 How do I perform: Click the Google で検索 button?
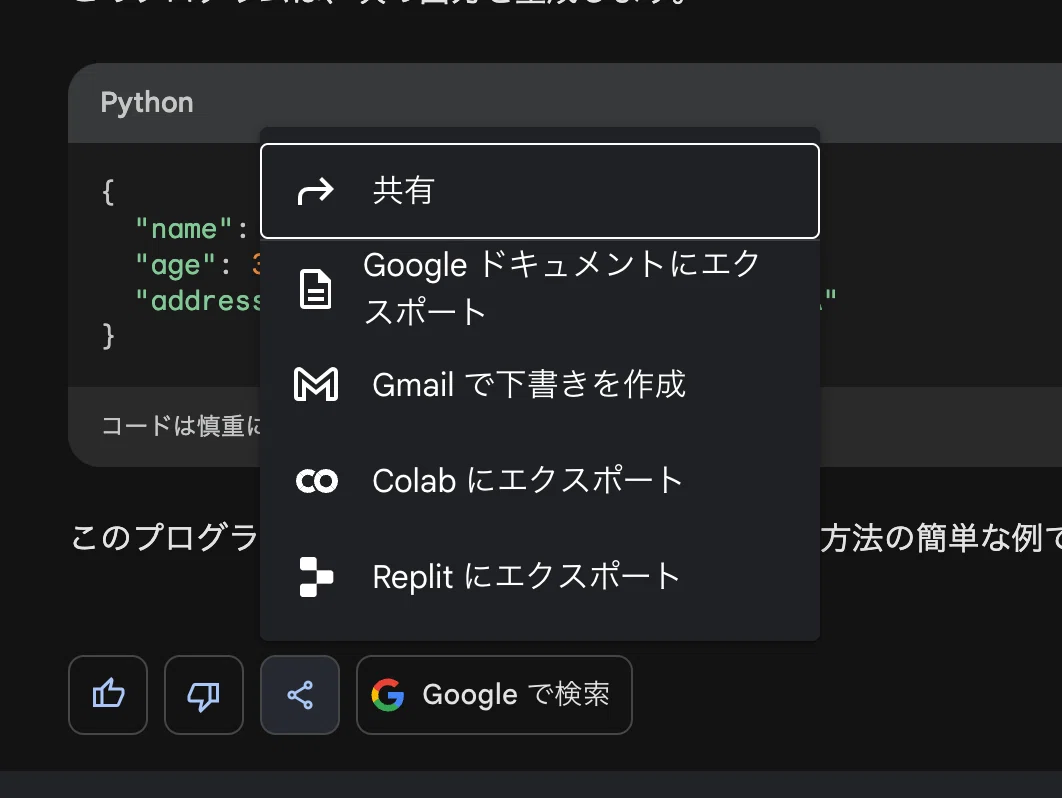[x=494, y=694]
